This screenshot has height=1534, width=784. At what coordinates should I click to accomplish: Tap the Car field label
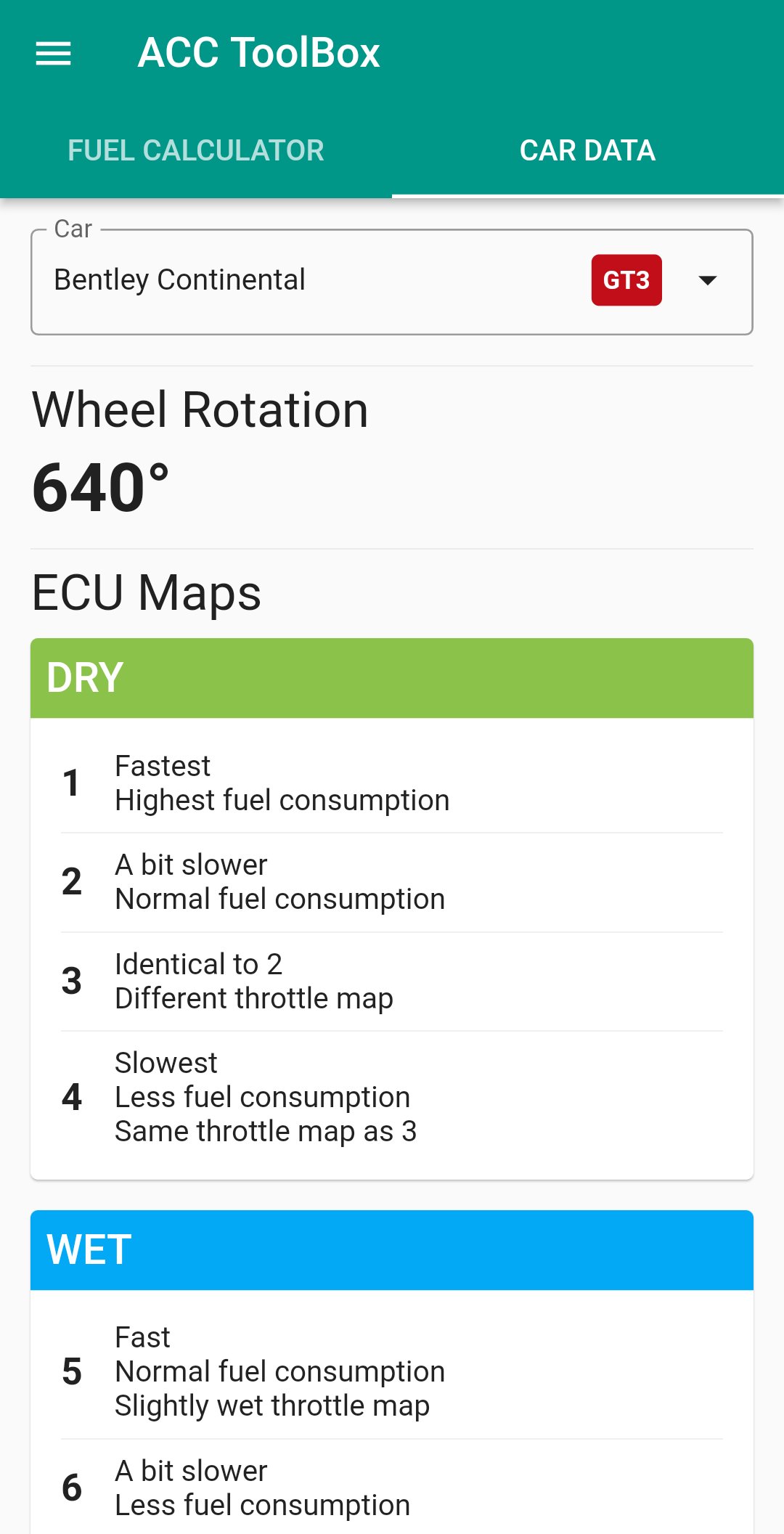tap(73, 229)
